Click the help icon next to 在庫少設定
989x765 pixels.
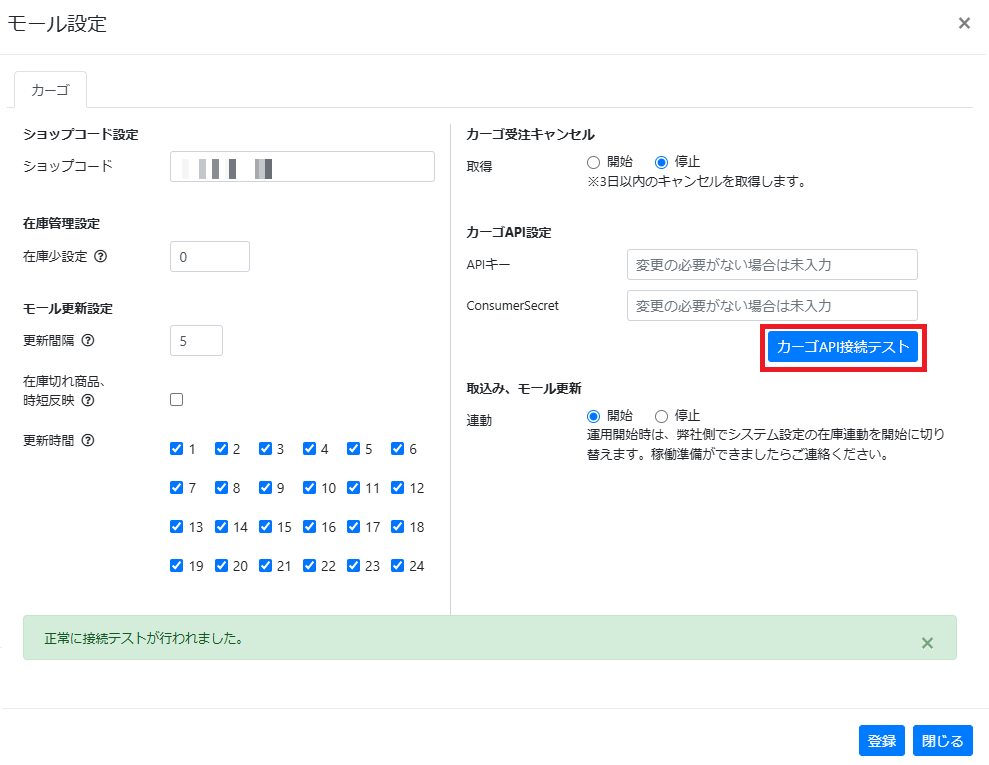[100, 256]
